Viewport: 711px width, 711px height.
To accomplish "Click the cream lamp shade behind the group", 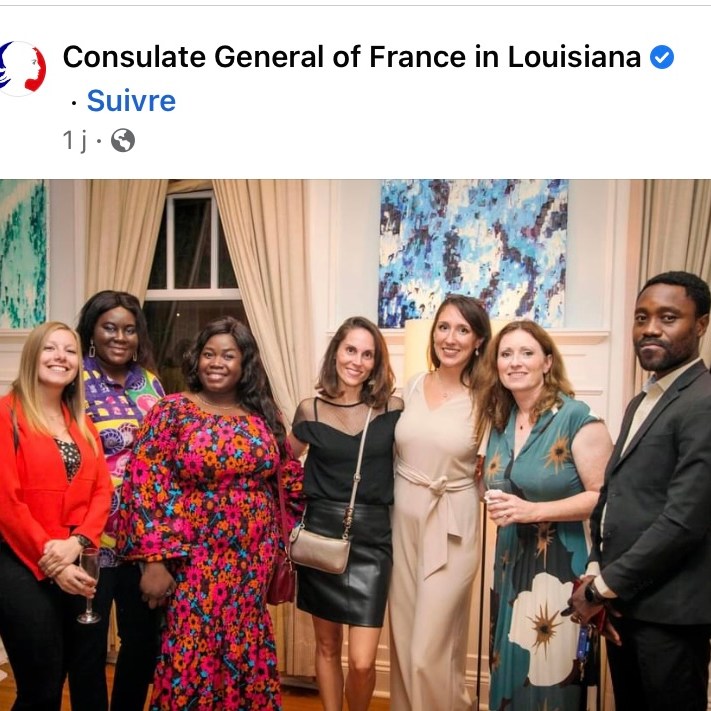I will pos(418,349).
